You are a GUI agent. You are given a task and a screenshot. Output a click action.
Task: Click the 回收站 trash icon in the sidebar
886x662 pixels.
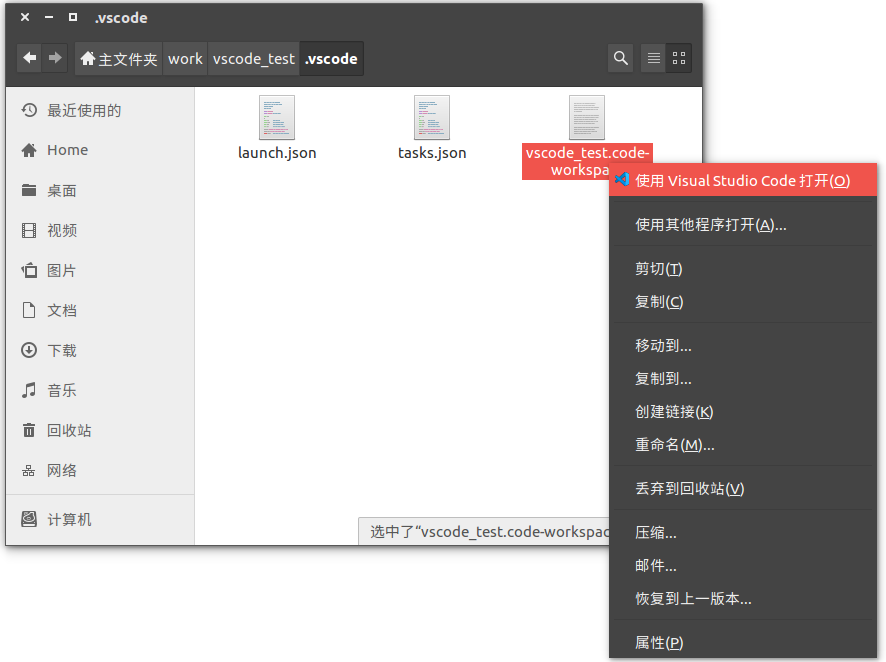pos(29,430)
